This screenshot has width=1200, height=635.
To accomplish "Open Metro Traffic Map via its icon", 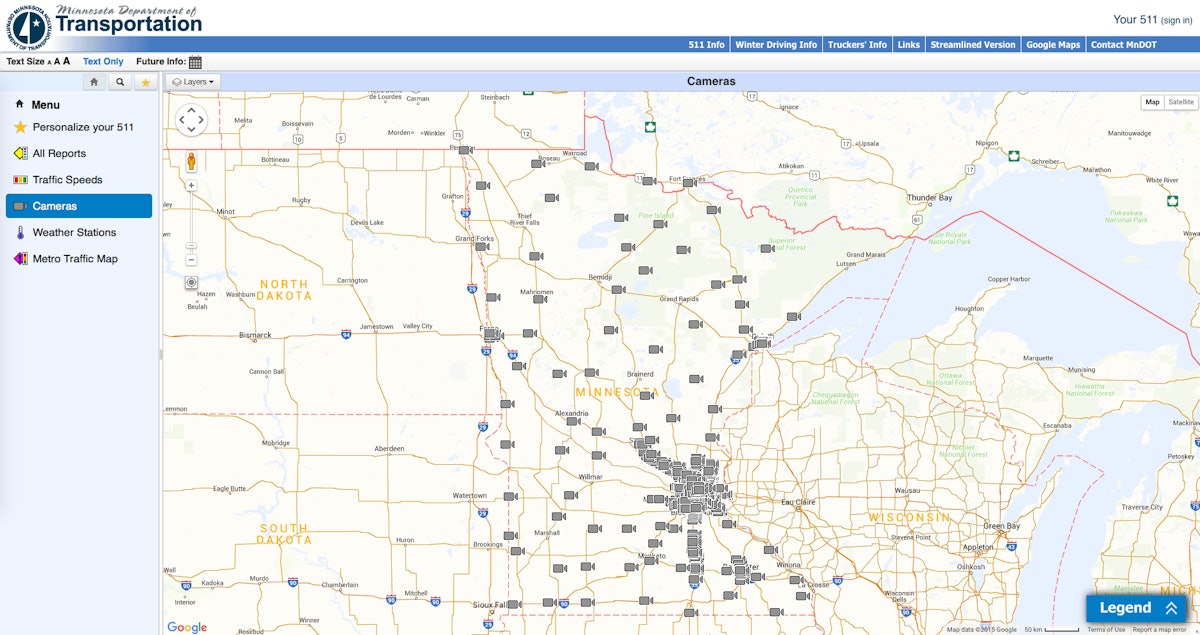I will click(18, 258).
